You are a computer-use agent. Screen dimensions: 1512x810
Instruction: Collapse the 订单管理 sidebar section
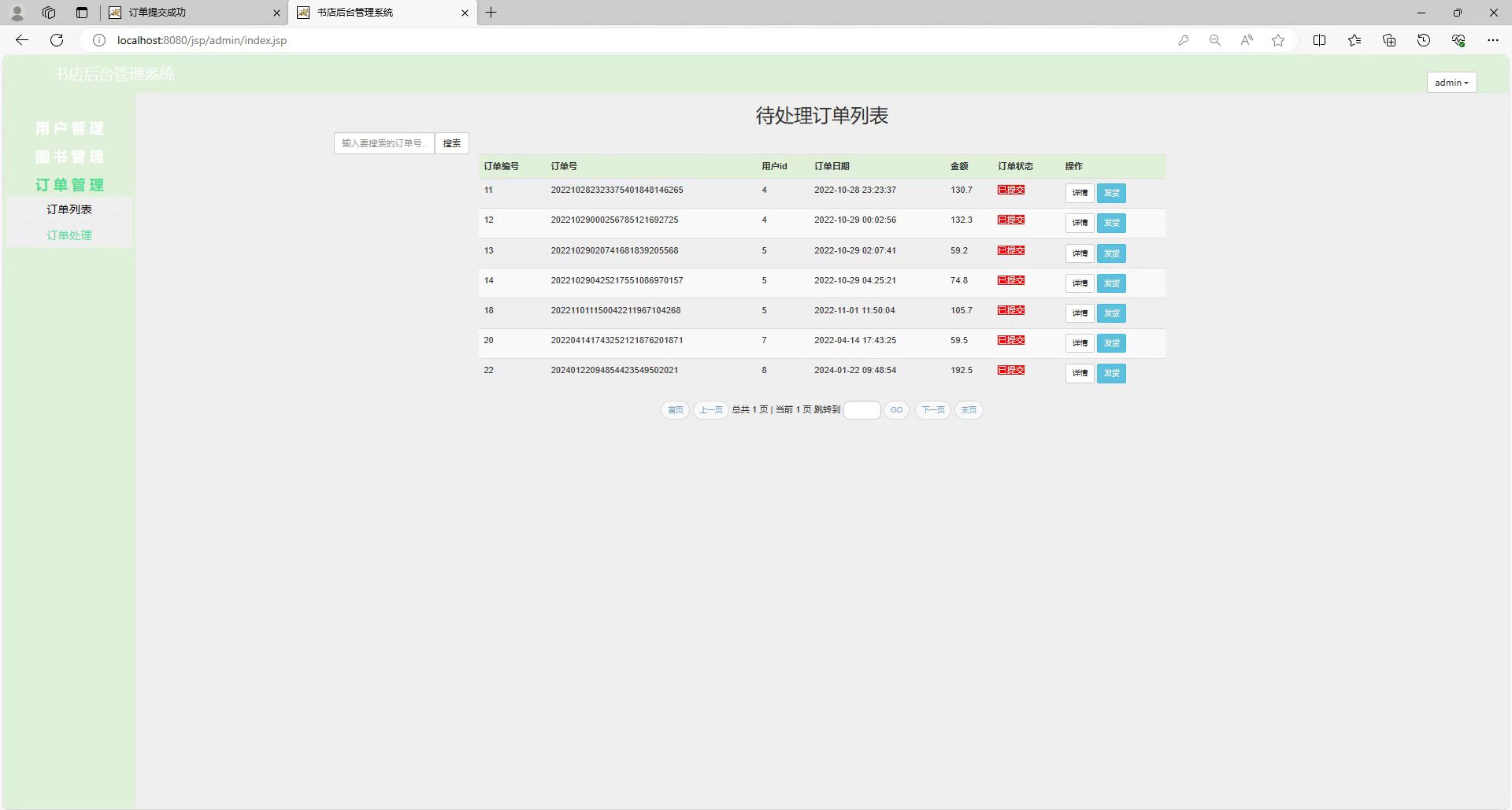click(69, 185)
